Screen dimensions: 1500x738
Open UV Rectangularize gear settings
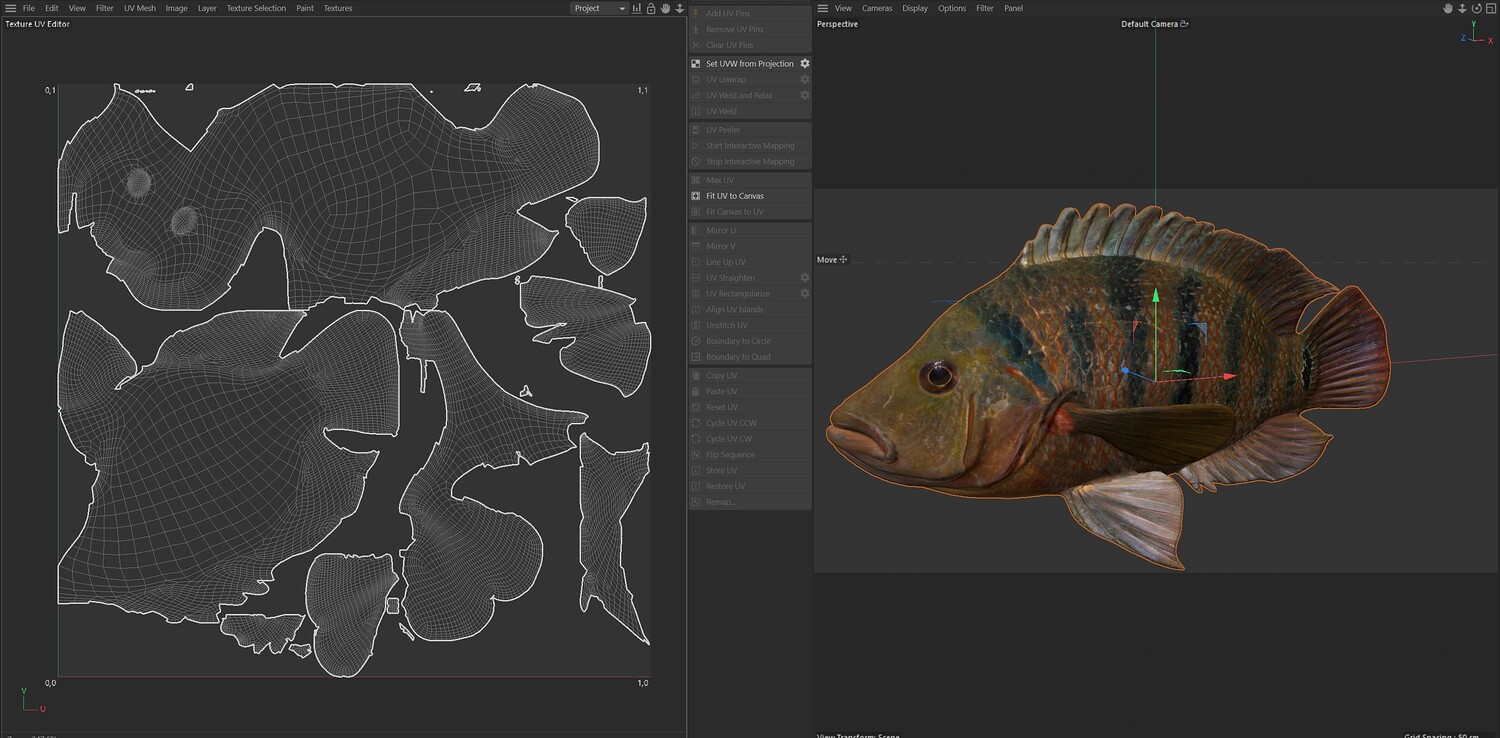(805, 294)
